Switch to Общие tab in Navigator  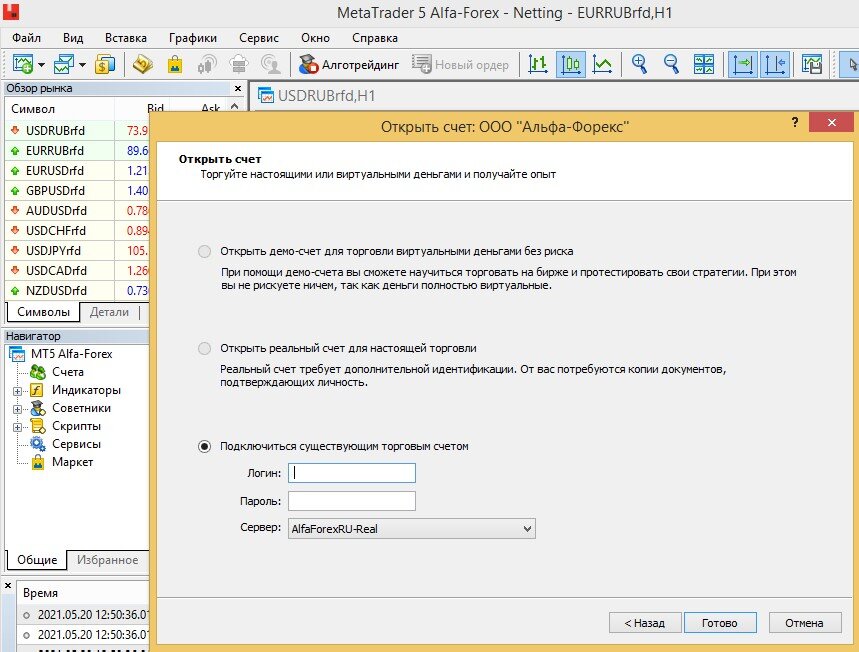click(37, 560)
